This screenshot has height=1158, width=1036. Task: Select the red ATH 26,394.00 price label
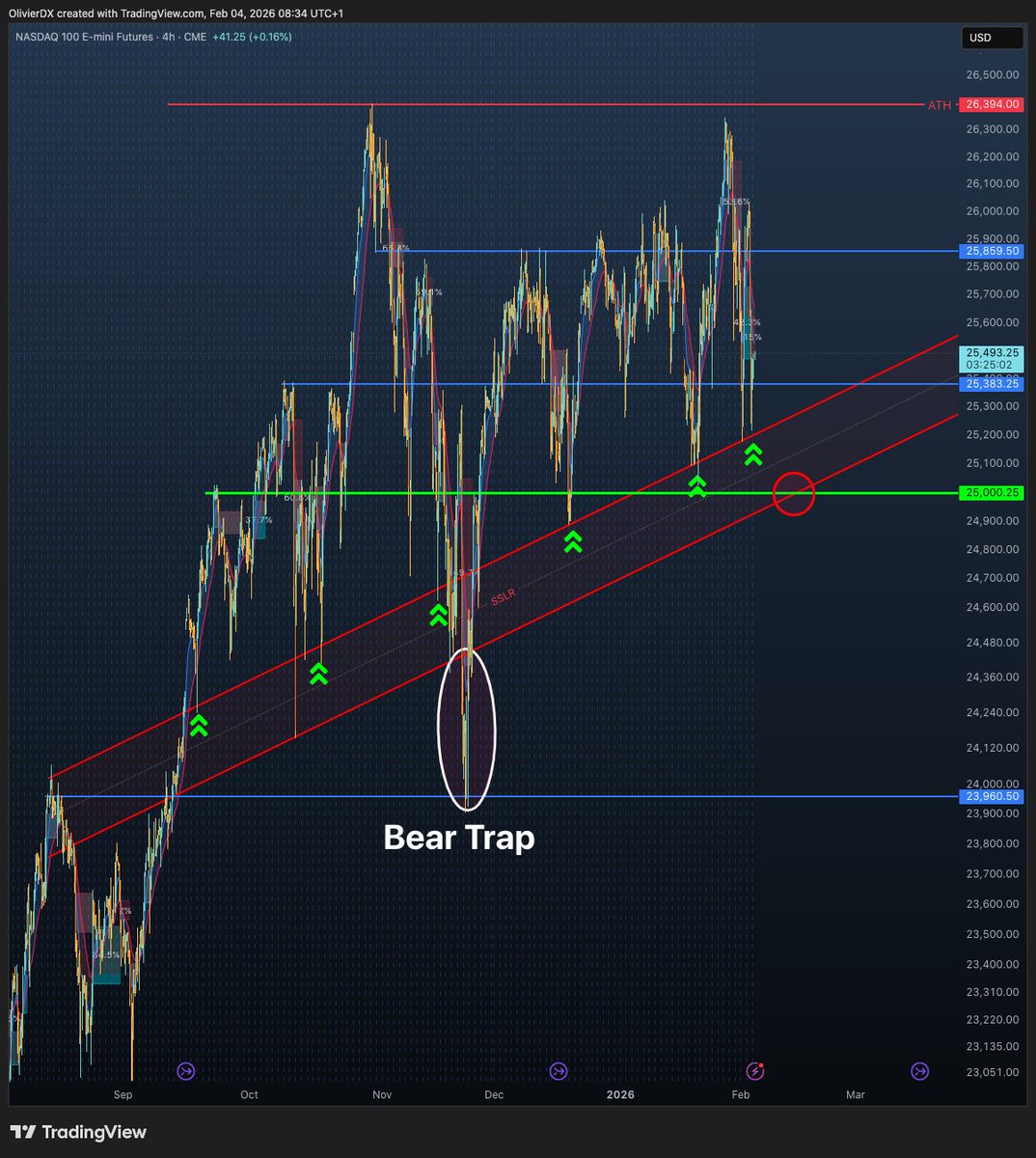[x=991, y=104]
